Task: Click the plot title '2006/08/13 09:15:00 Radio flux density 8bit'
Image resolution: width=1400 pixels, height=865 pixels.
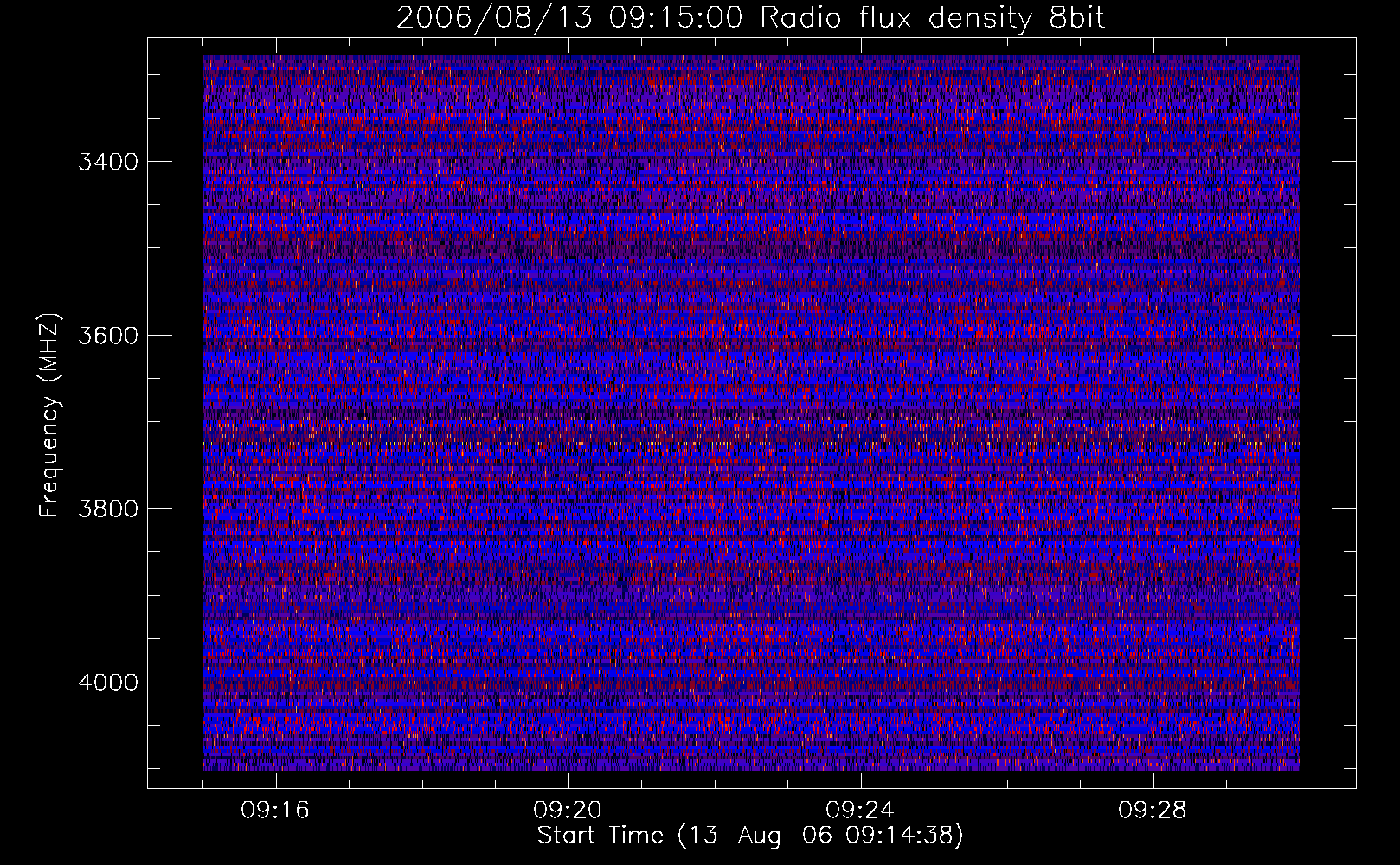Action: (750, 18)
